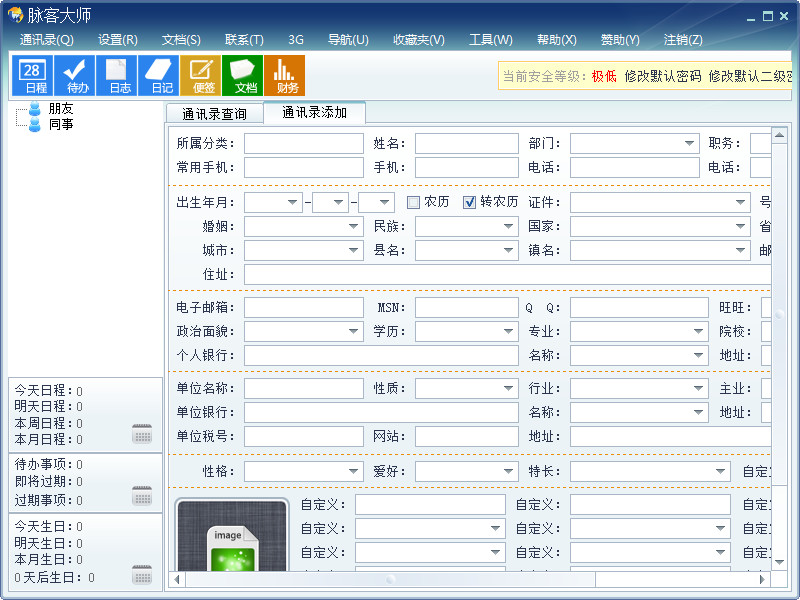
Task: Open the 性格 dropdown
Action: click(353, 471)
